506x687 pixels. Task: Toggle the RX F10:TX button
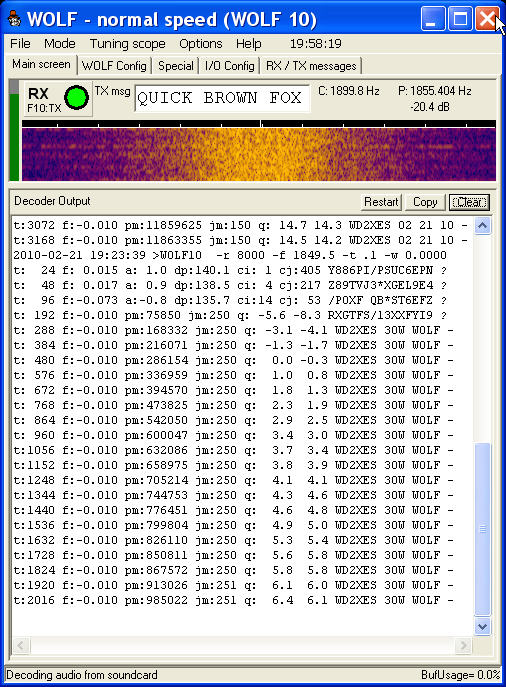(x=57, y=99)
